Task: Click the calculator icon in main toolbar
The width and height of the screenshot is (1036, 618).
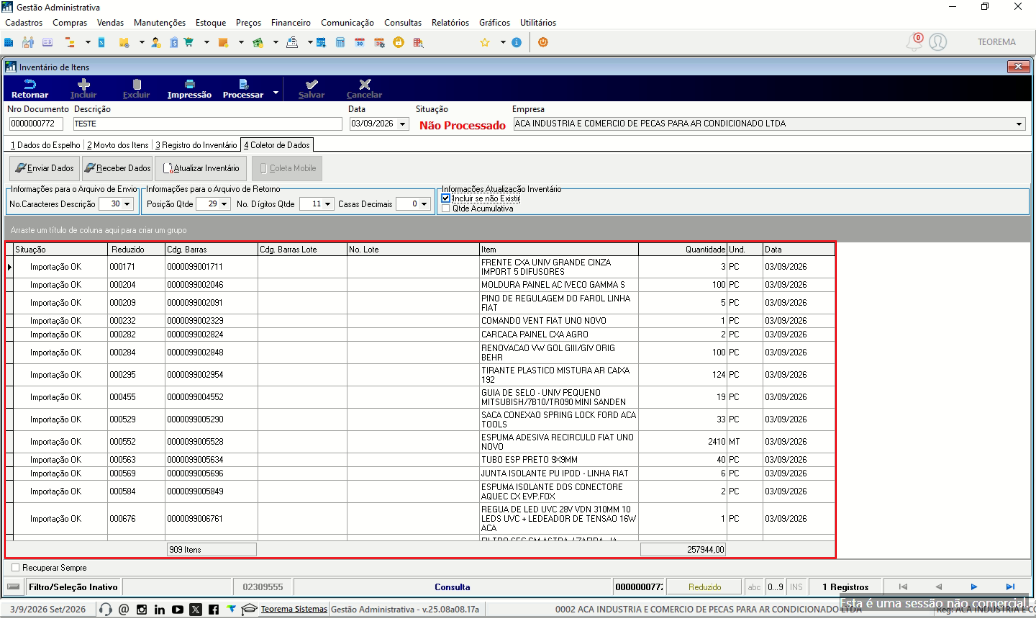Action: (340, 42)
